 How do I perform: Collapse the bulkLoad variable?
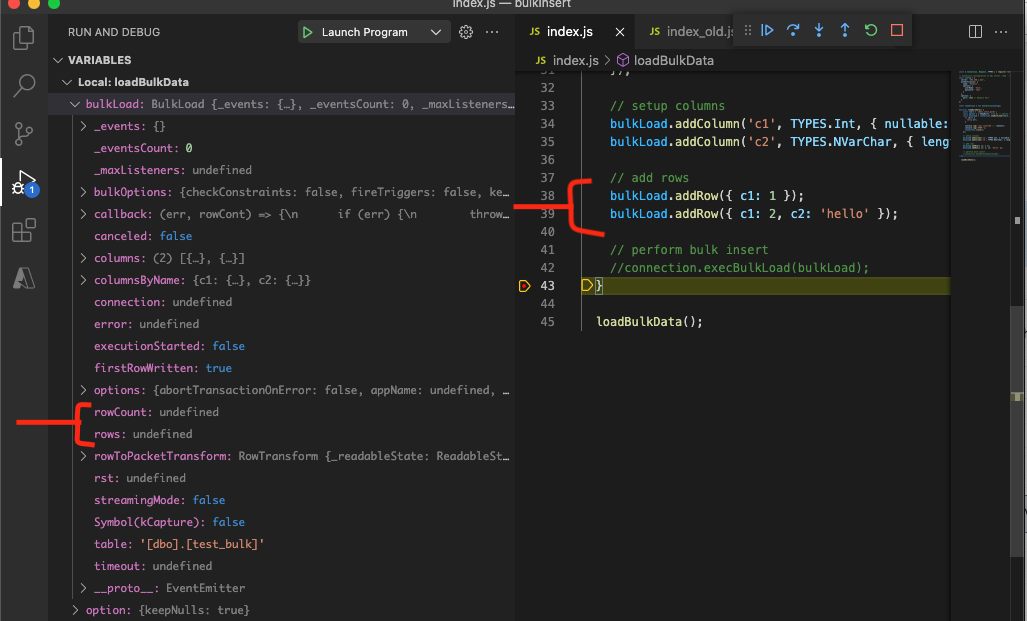tap(74, 104)
